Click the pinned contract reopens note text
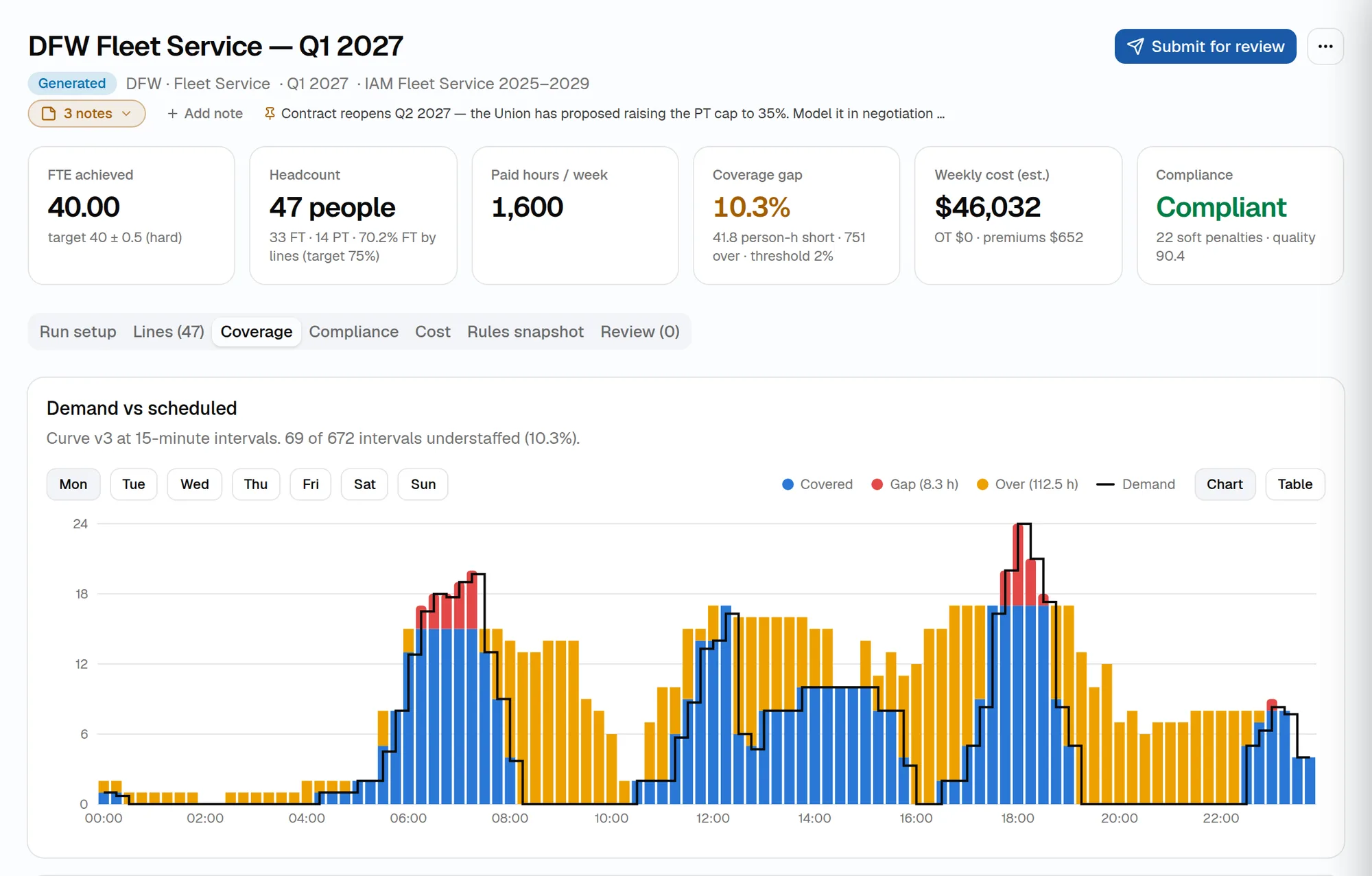 click(613, 113)
